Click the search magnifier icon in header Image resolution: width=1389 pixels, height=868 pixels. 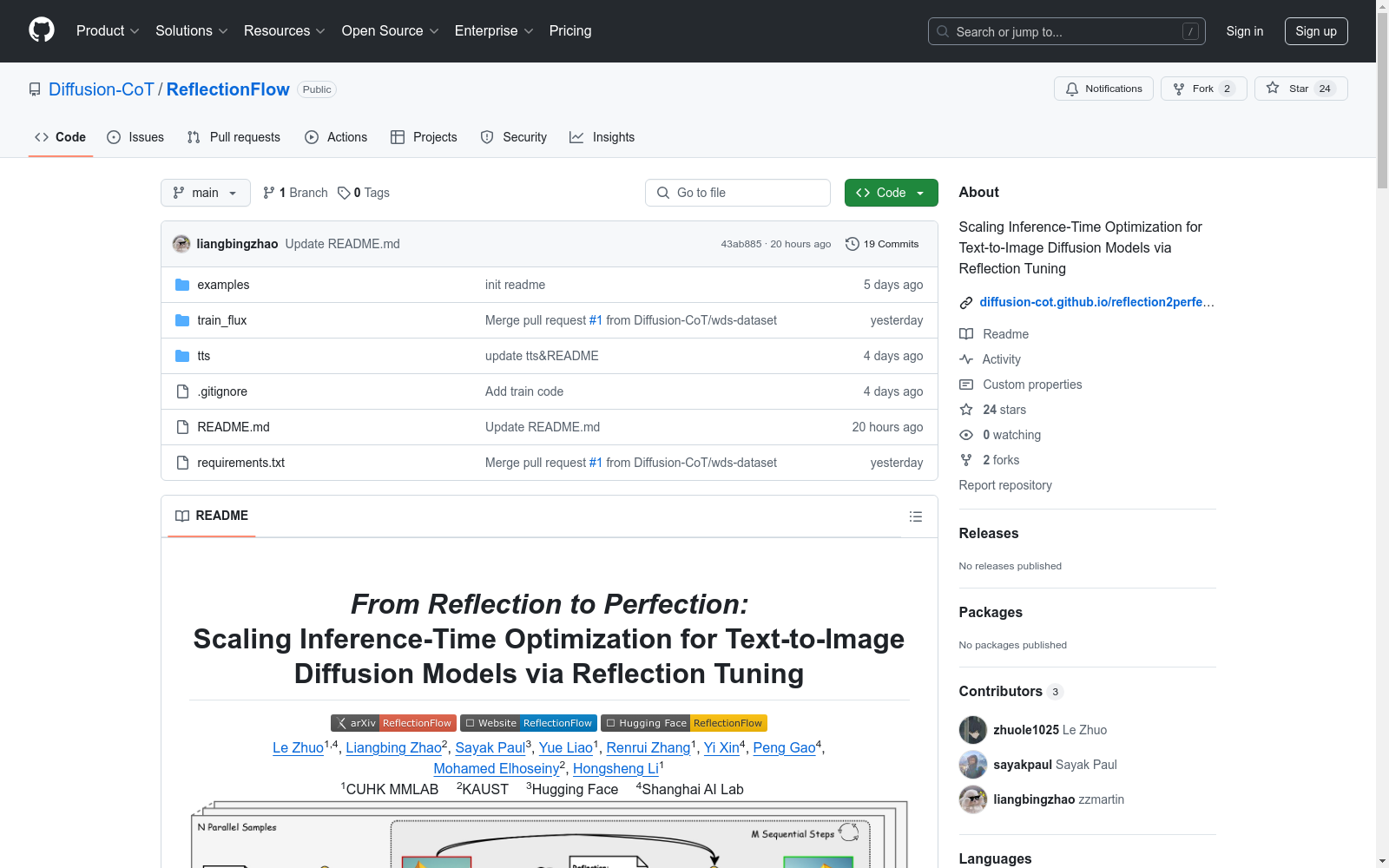coord(943,31)
